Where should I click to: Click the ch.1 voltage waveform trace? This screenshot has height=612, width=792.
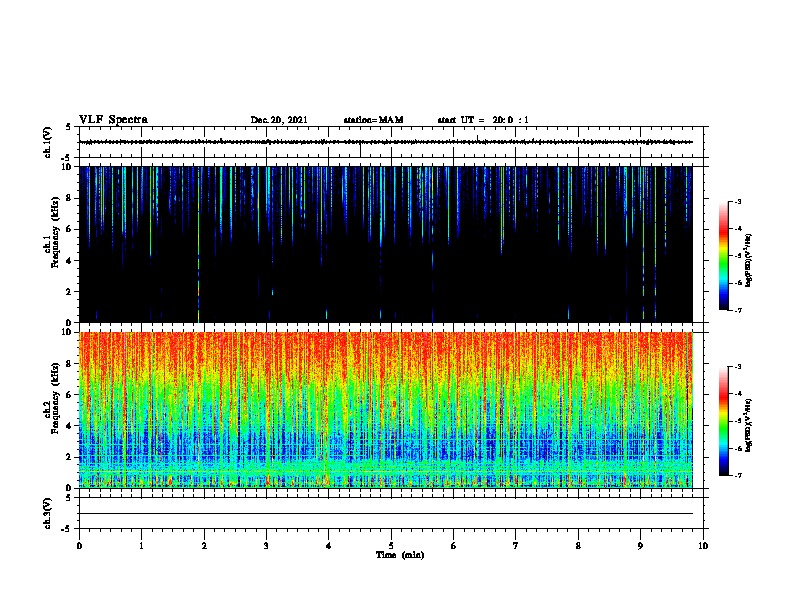click(x=386, y=142)
